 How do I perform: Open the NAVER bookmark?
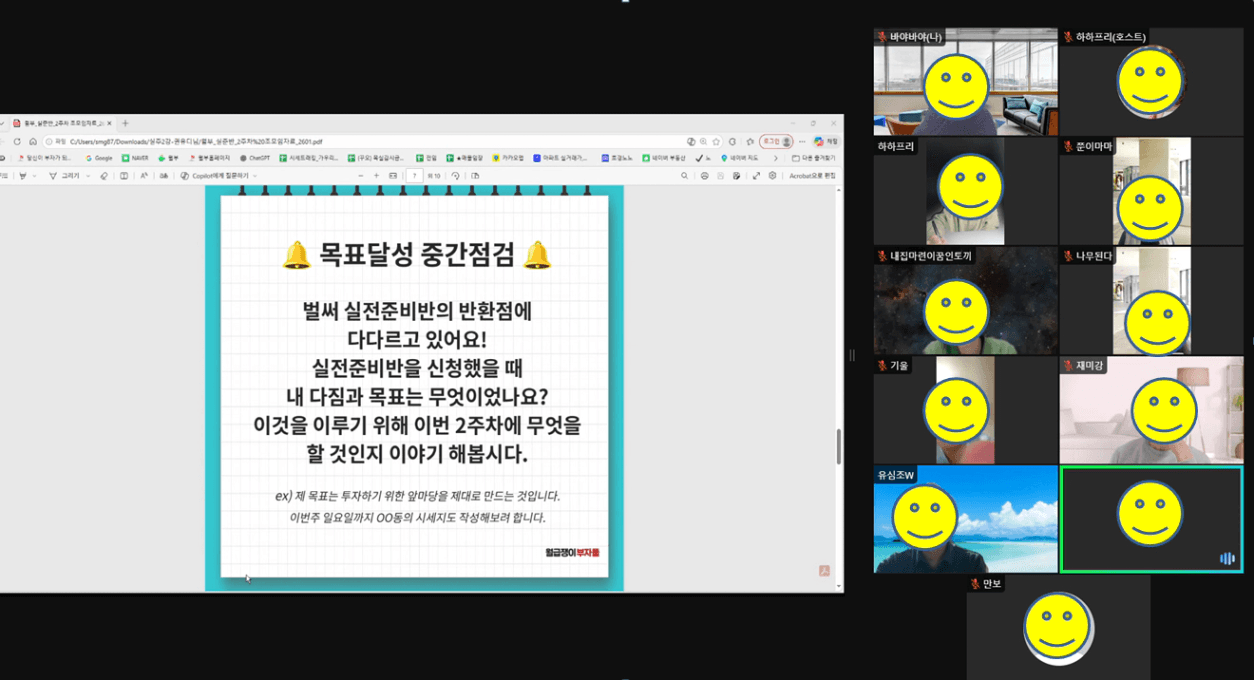[x=134, y=158]
